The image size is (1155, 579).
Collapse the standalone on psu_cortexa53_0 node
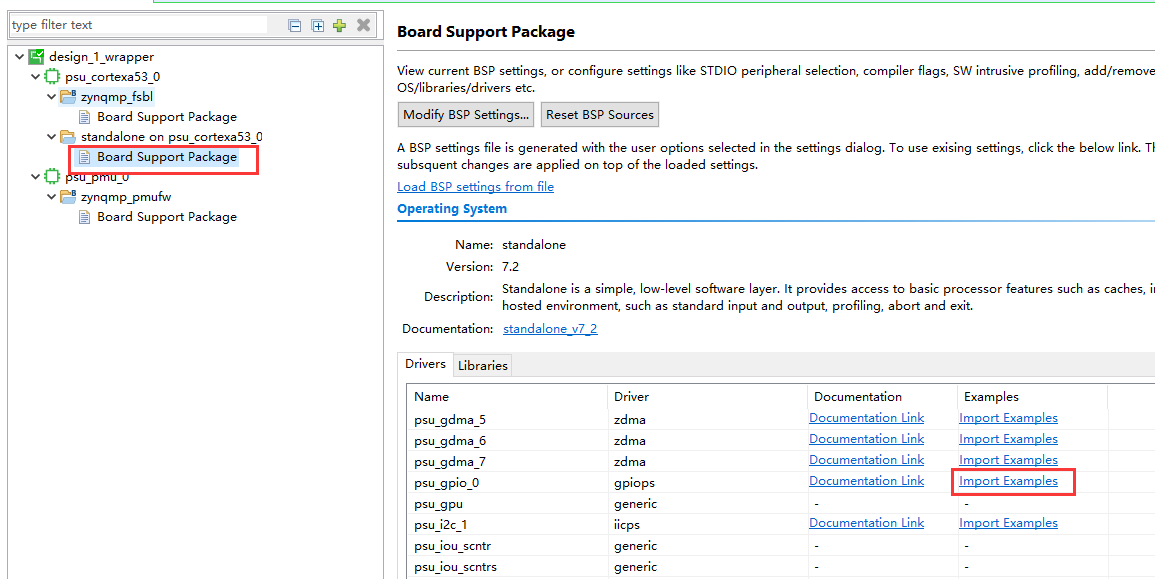coord(52,137)
